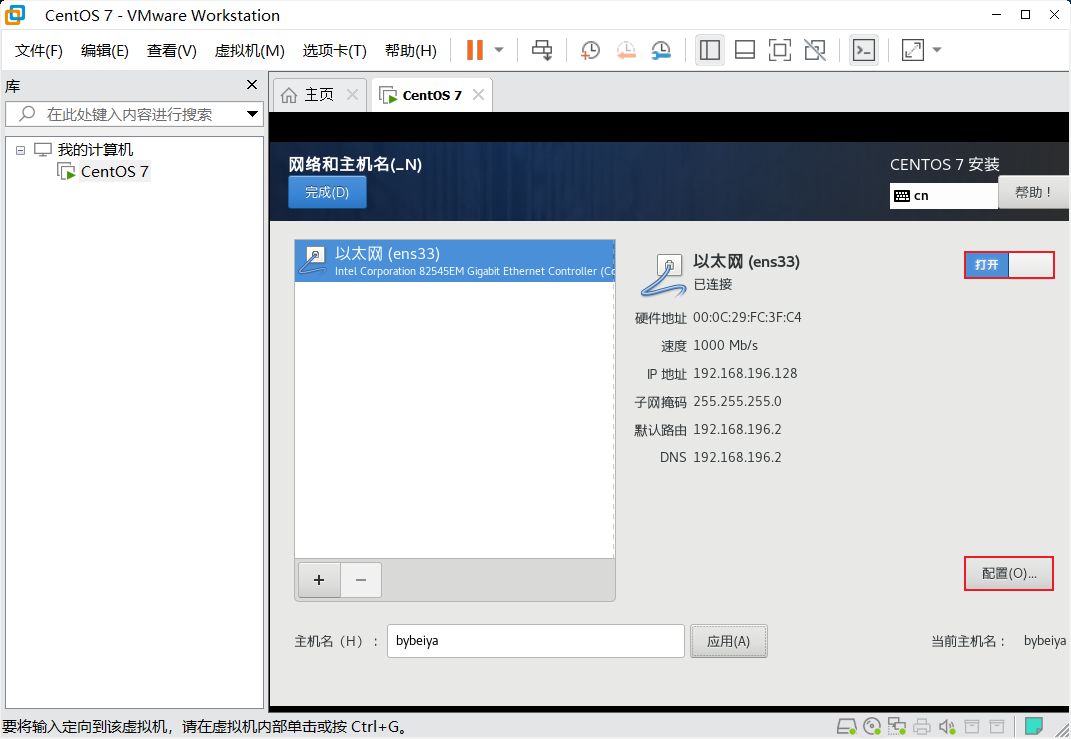1071x739 pixels.
Task: Click IP address 192.168.196.128
Action: [x=745, y=374]
